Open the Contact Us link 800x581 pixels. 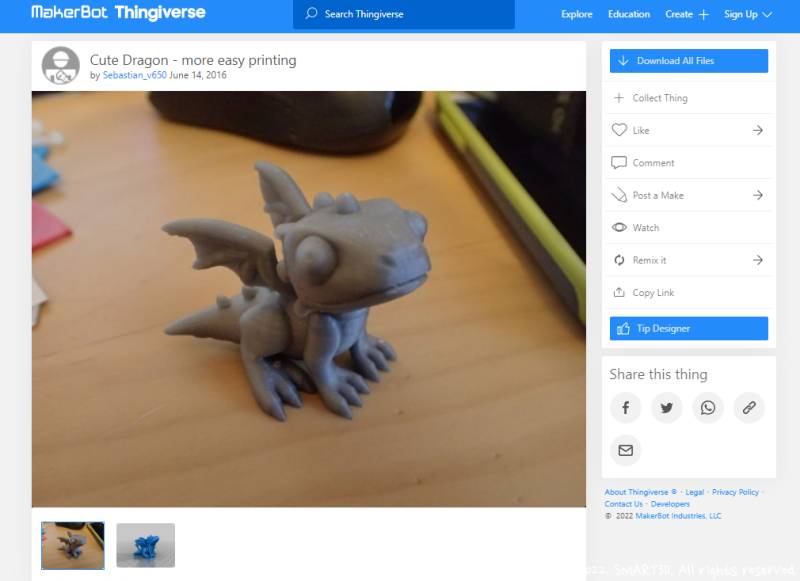point(623,504)
